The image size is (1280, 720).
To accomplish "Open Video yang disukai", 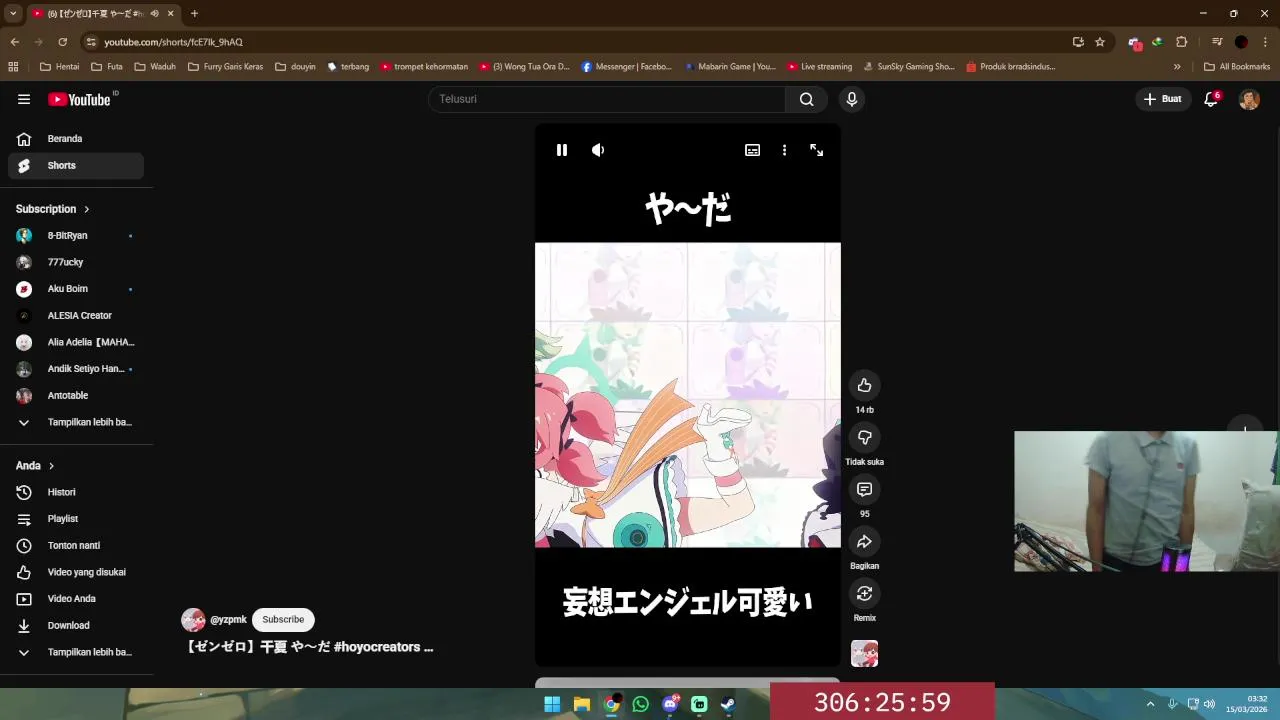I will click(76, 572).
